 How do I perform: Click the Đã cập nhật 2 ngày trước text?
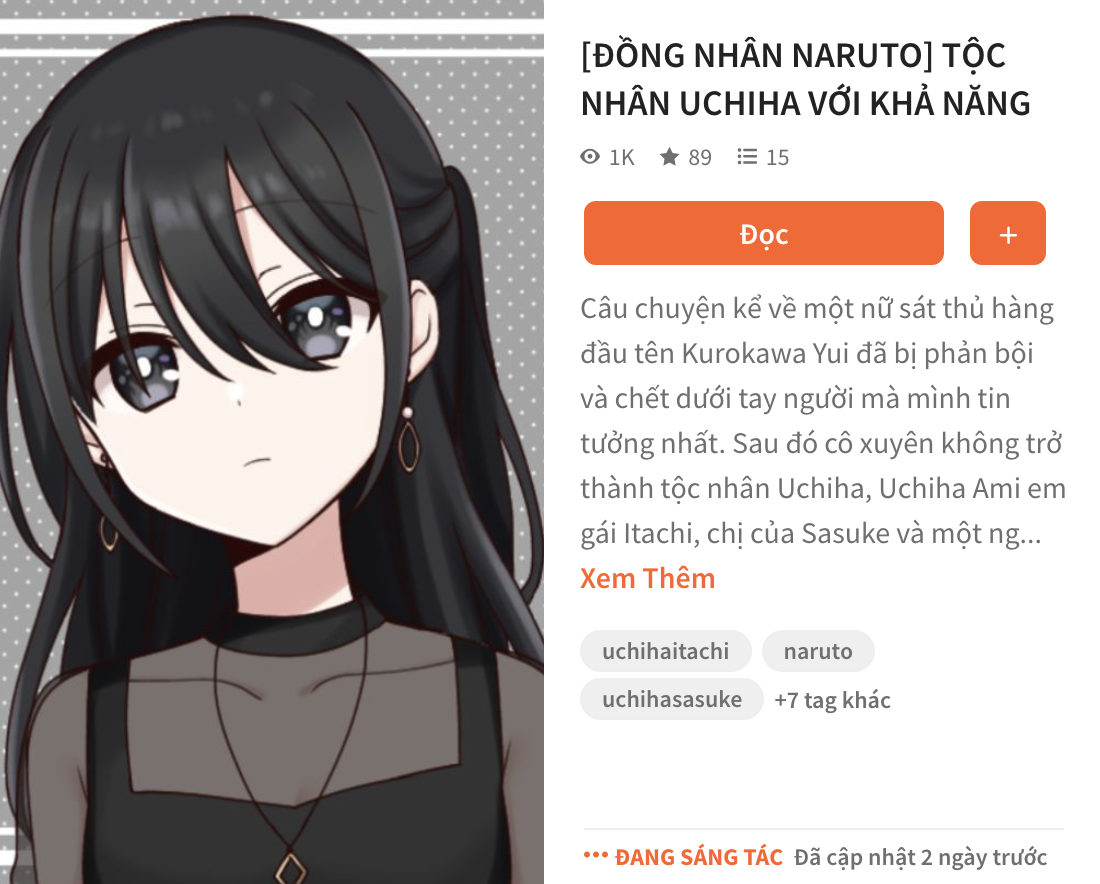click(920, 857)
